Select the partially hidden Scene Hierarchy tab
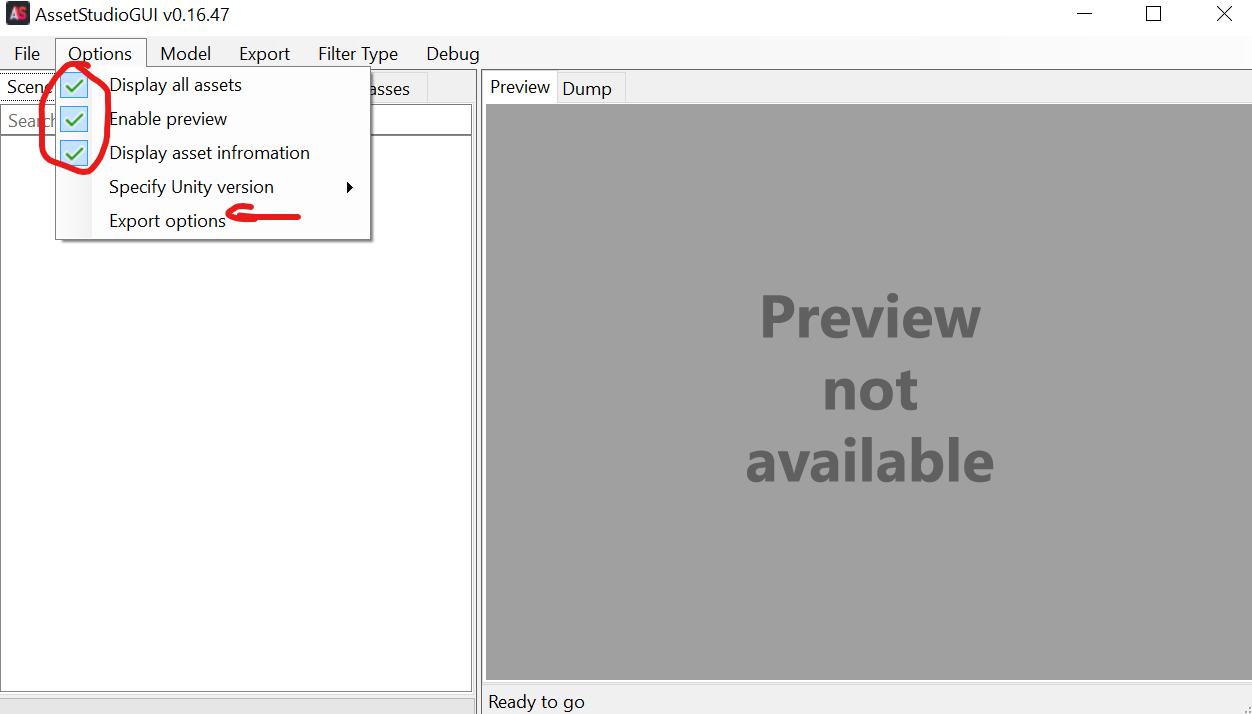 29,87
